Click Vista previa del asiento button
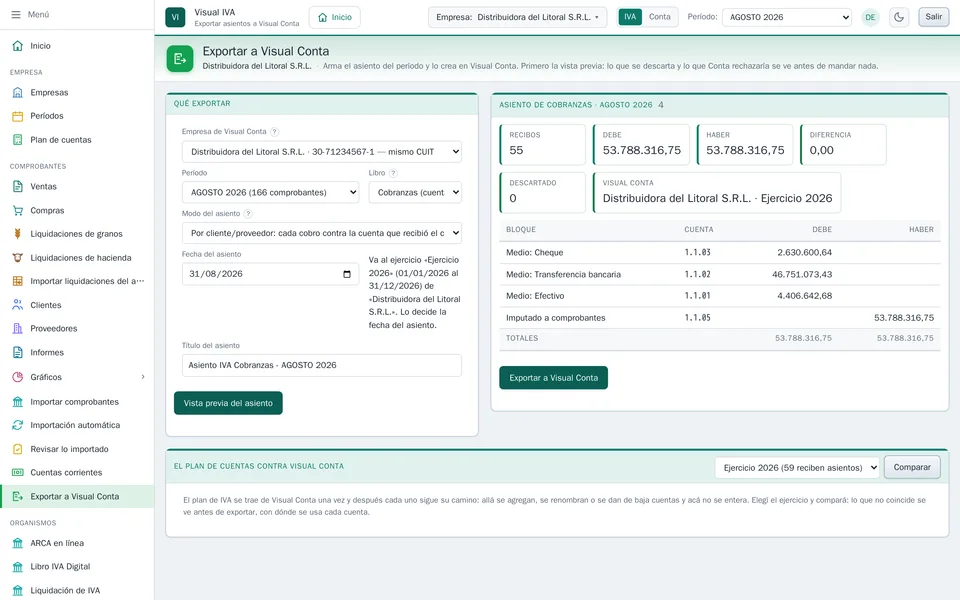The height and width of the screenshot is (600, 960). click(228, 403)
